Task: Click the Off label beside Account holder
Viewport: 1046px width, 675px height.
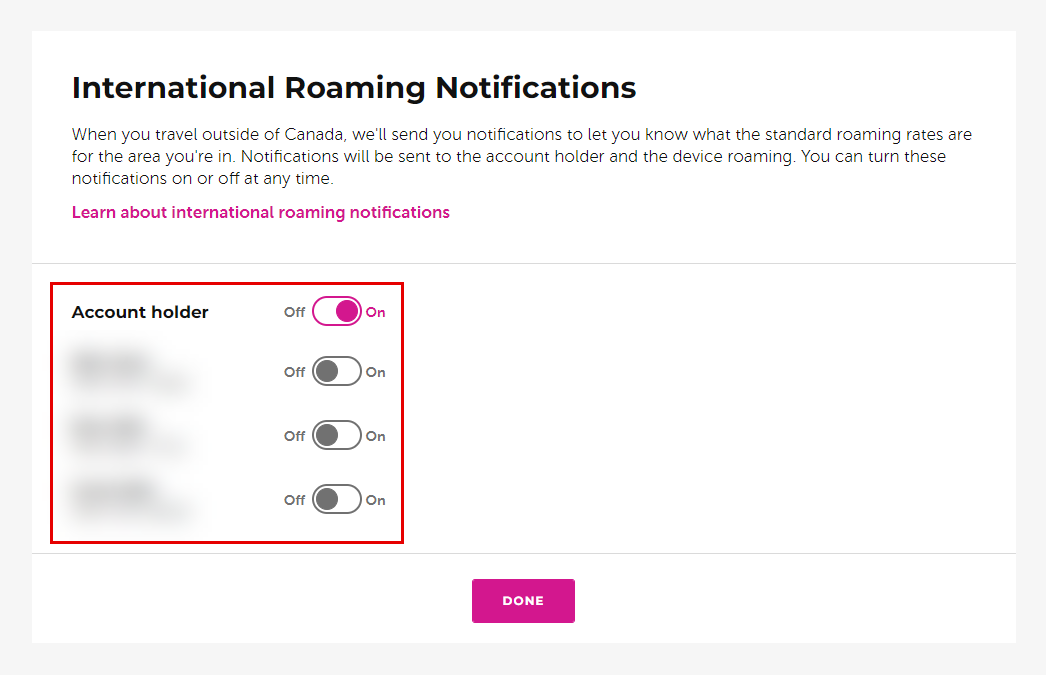Action: point(294,311)
